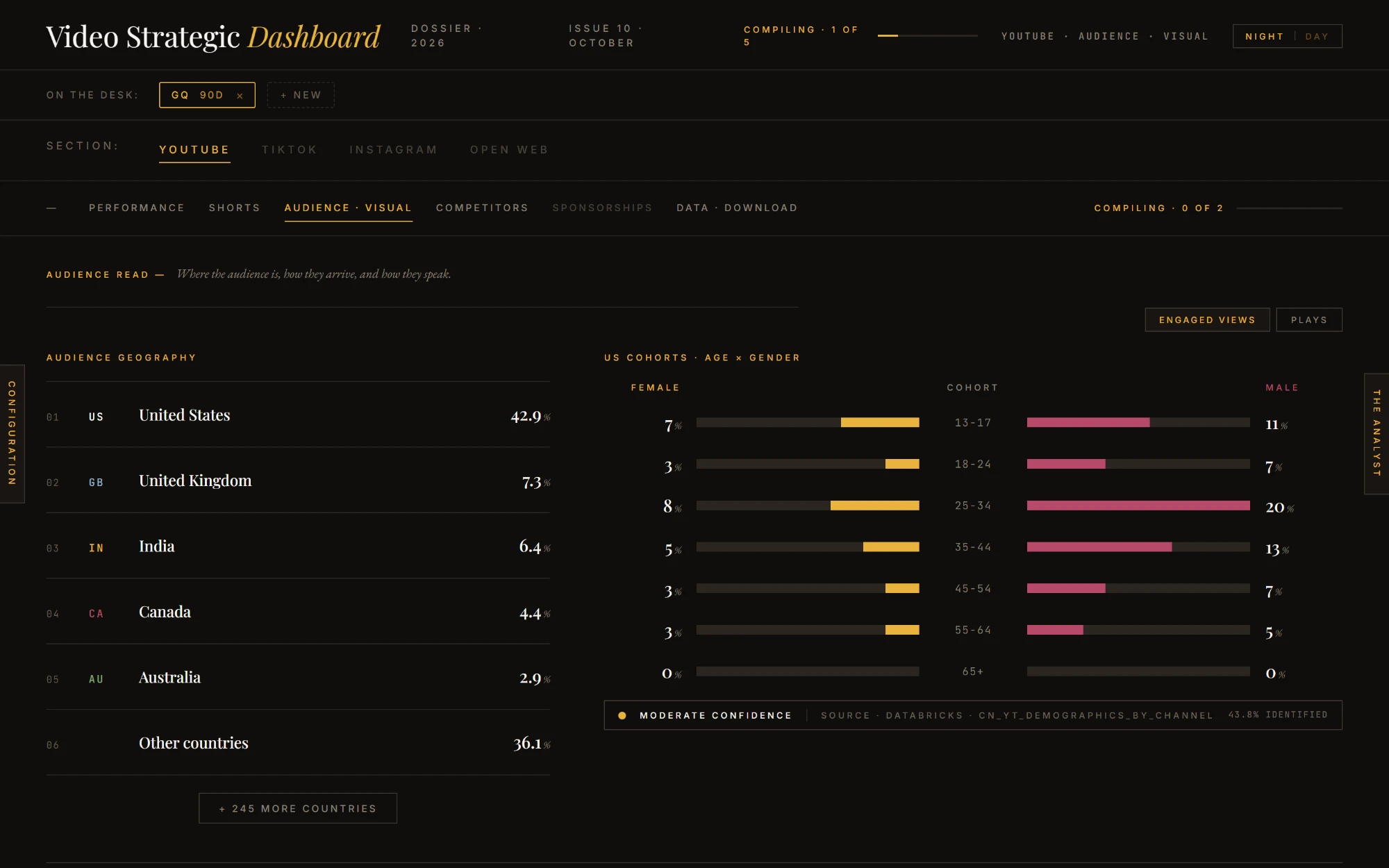This screenshot has height=868, width=1389.
Task: Select the AUDIENCE · VISUAL sub-tab
Action: (349, 208)
